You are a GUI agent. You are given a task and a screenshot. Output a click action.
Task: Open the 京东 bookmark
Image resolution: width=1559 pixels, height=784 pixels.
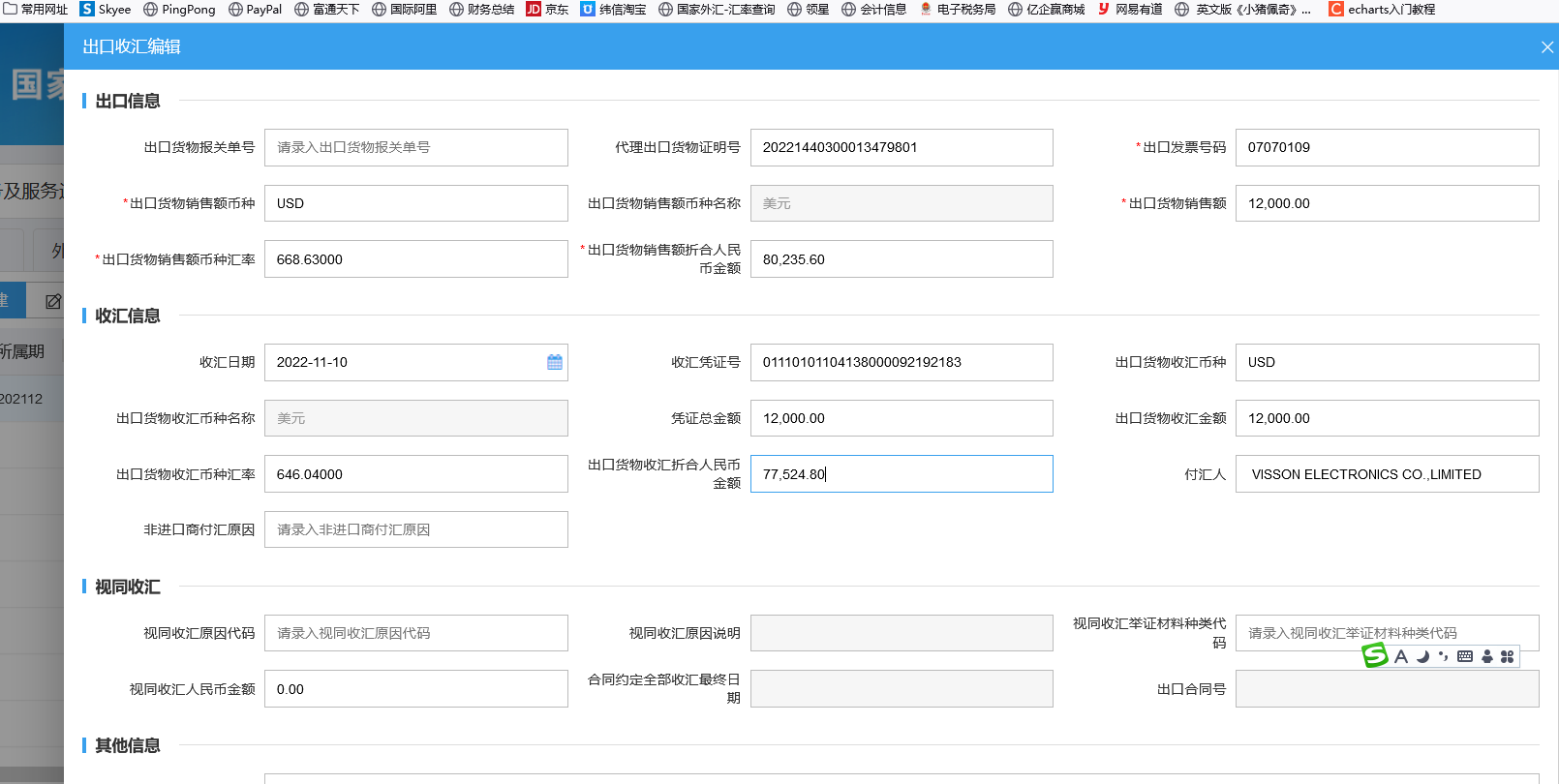point(547,10)
